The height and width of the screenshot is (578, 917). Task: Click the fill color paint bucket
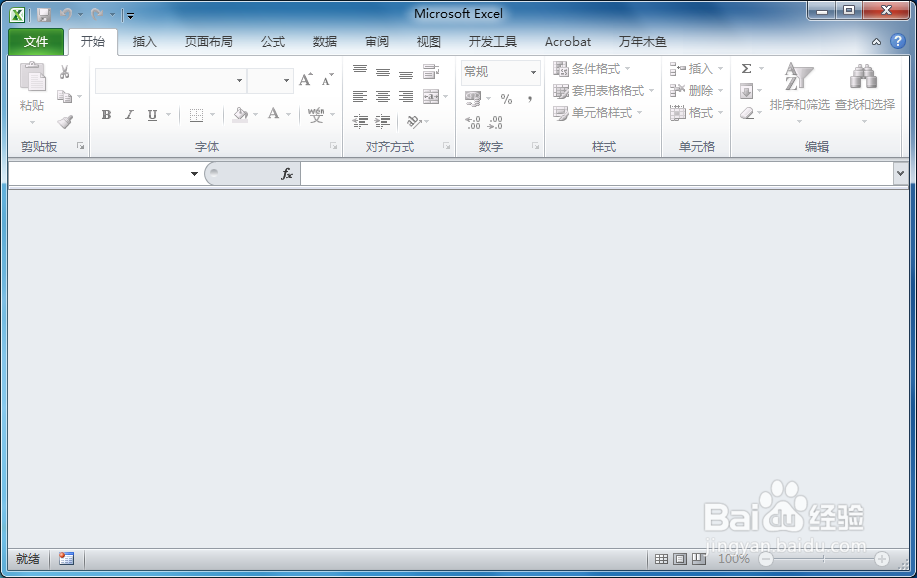[x=240, y=114]
